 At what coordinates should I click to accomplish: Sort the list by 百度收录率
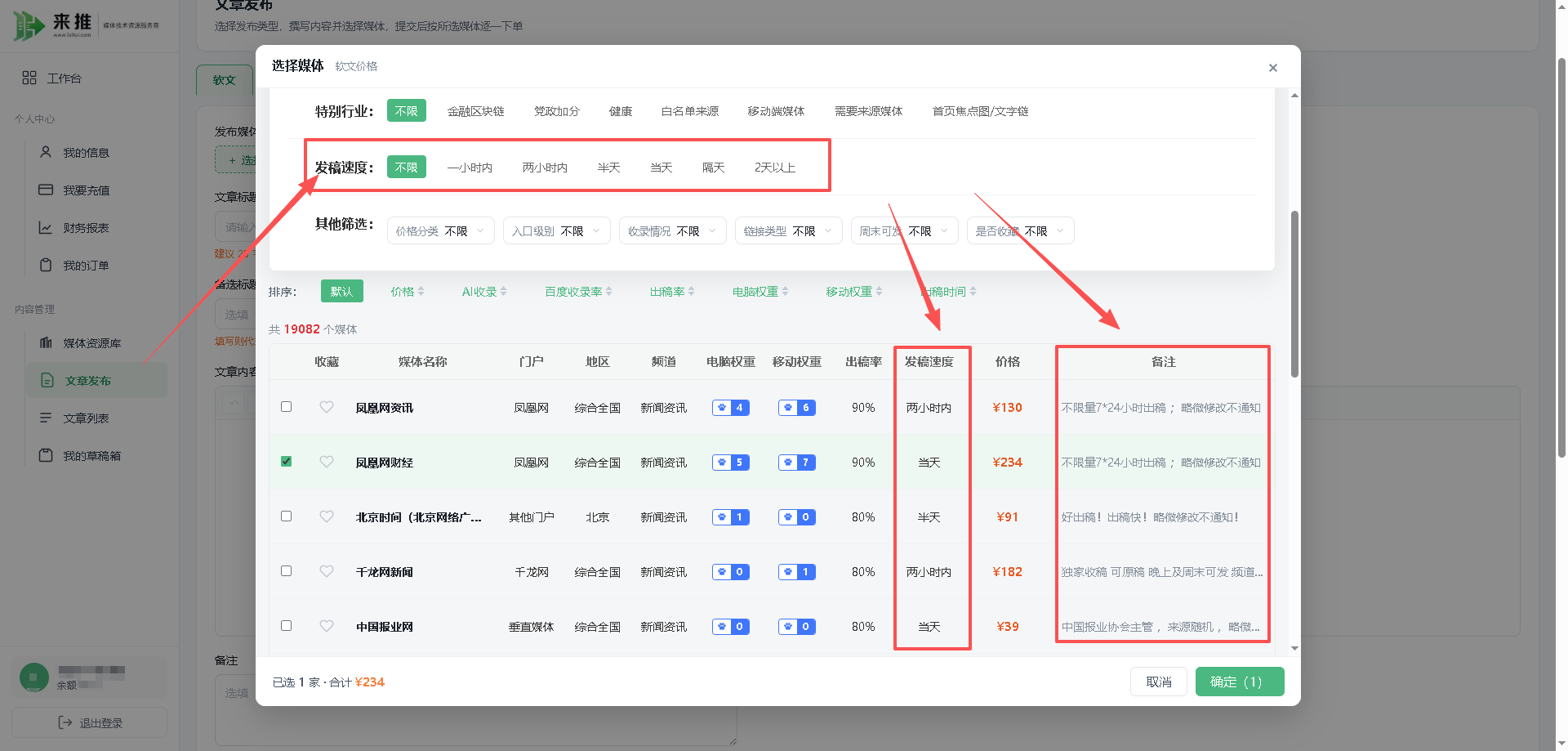click(578, 292)
